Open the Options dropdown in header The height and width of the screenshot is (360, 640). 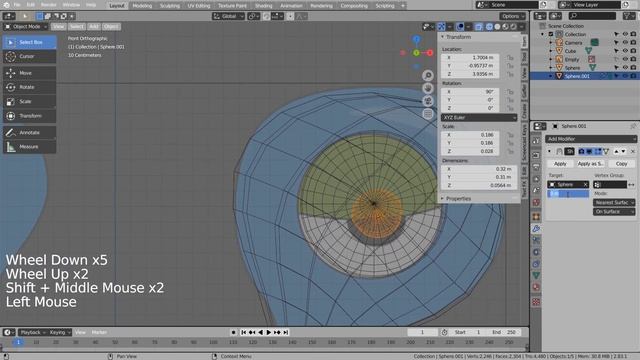coord(512,16)
